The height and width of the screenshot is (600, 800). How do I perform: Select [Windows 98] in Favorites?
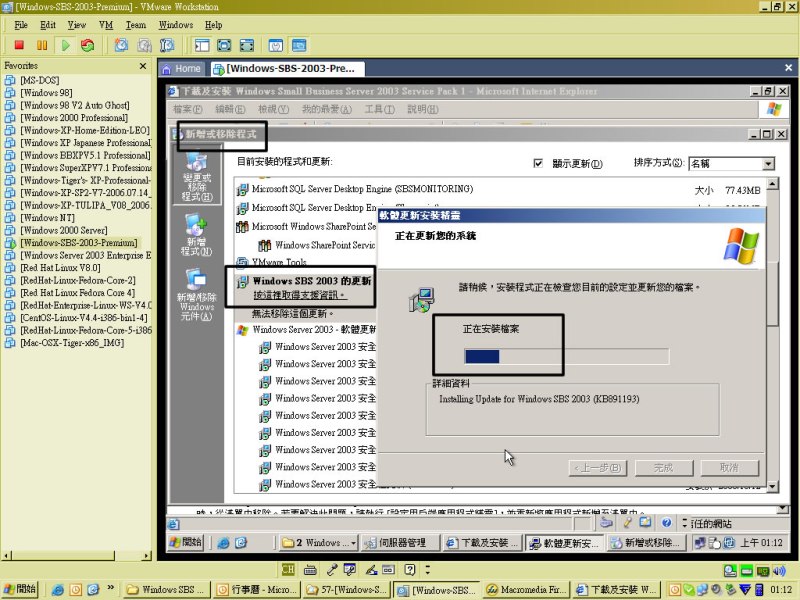tap(46, 93)
